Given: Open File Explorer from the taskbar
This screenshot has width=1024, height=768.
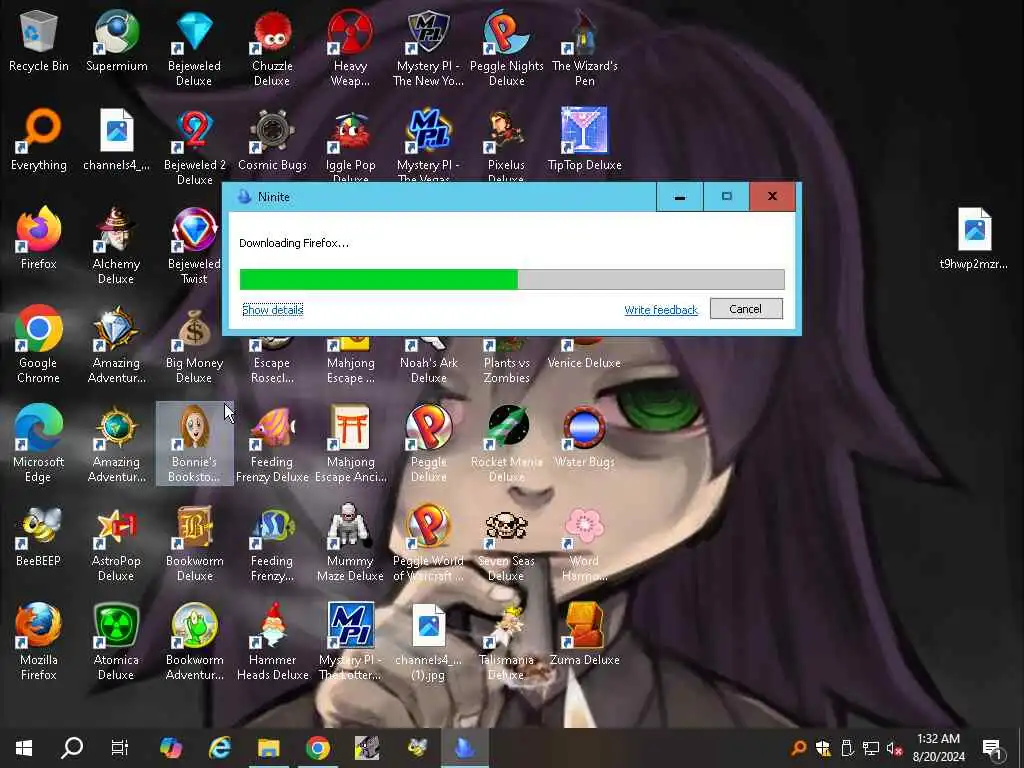Looking at the screenshot, I should coord(268,748).
